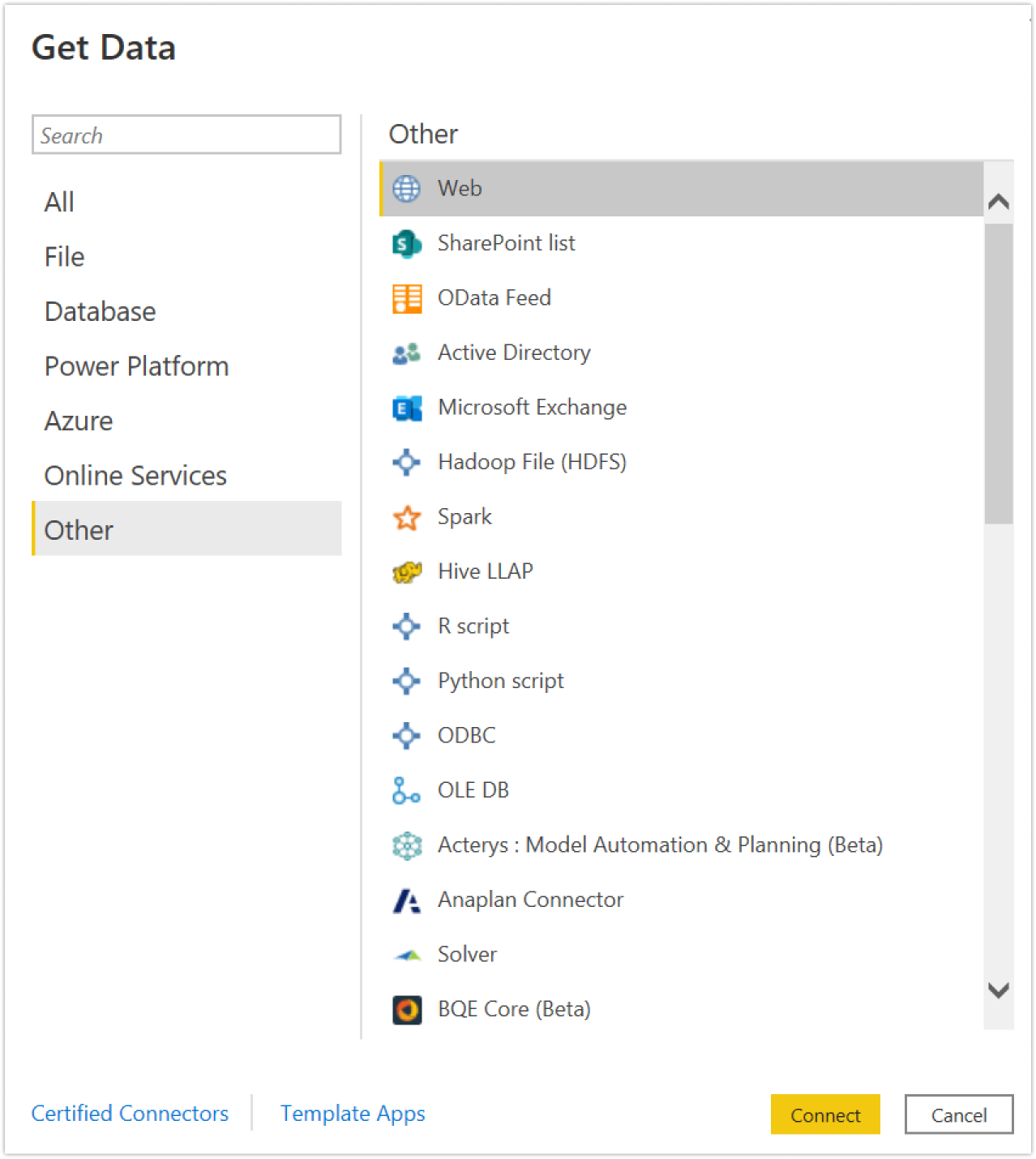Image resolution: width=1036 pixels, height=1159 pixels.
Task: Click the connector list scrollbar thumb
Action: tap(999, 374)
